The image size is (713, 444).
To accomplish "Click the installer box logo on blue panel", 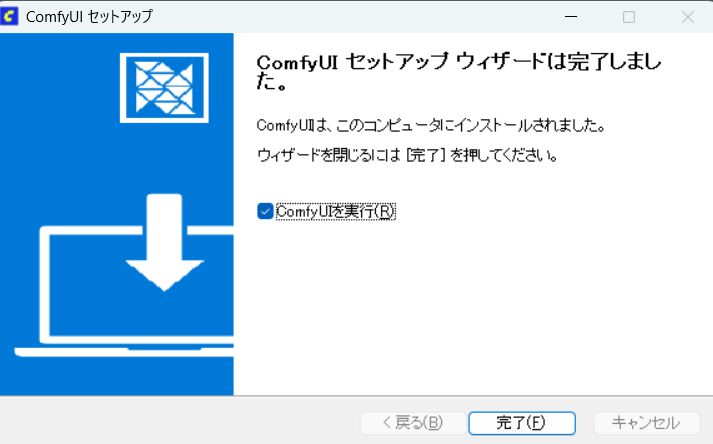I will click(164, 88).
